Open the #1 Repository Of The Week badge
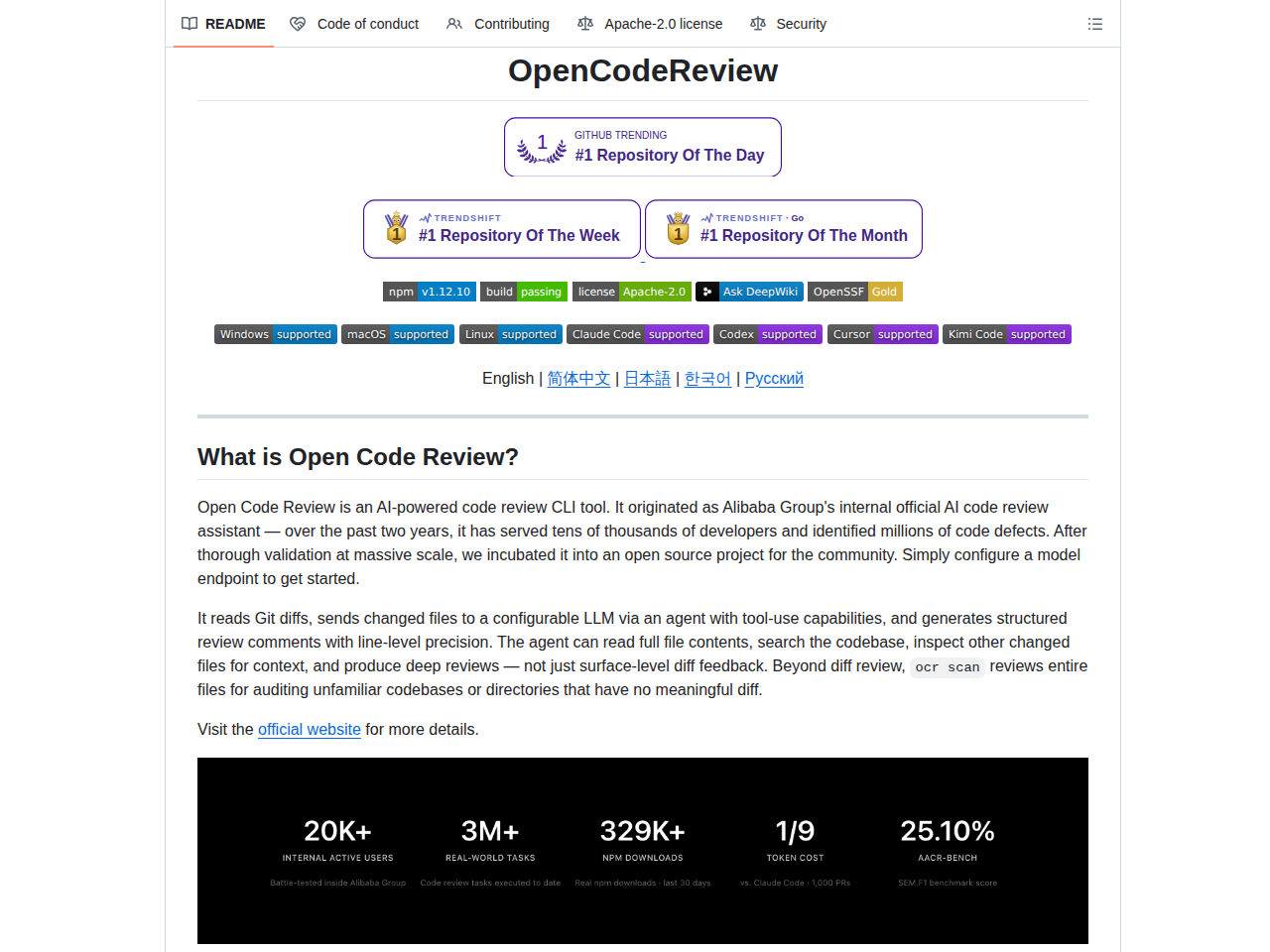 point(502,229)
